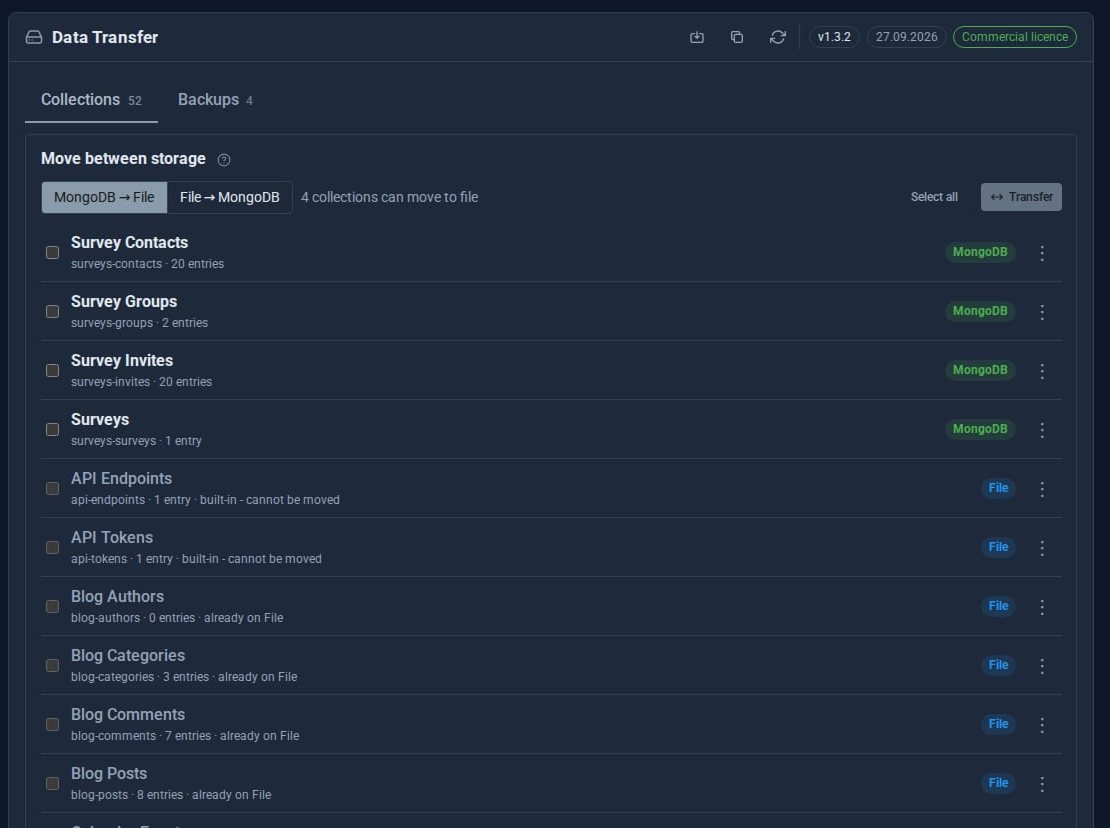Open the more menu for Survey Groups
This screenshot has width=1110, height=828.
(x=1042, y=311)
